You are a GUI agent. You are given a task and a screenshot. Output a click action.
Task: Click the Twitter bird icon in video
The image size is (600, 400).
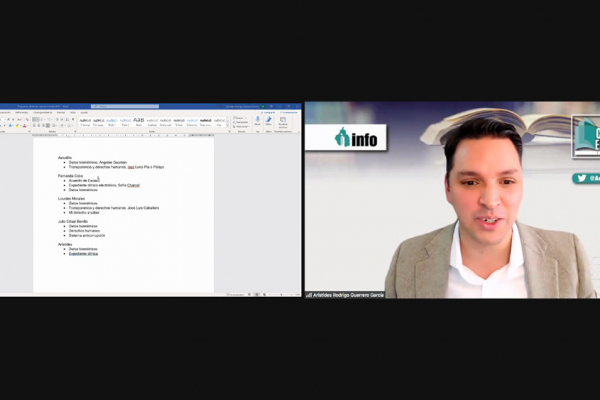pos(582,178)
